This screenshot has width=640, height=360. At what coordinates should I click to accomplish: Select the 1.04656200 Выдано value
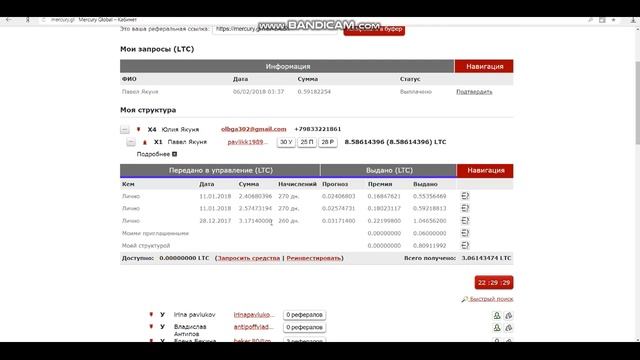[429, 221]
